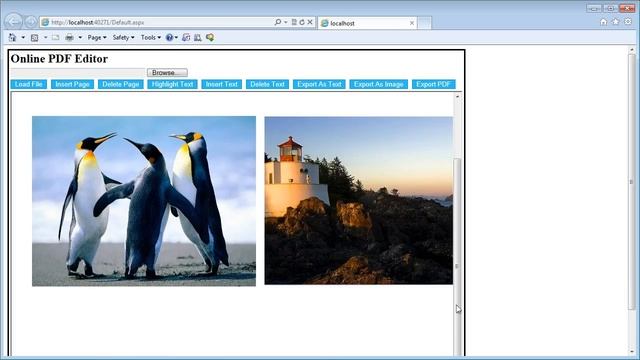640x360 pixels.
Task: Click the browser page scroll up arrow
Action: 632,50
